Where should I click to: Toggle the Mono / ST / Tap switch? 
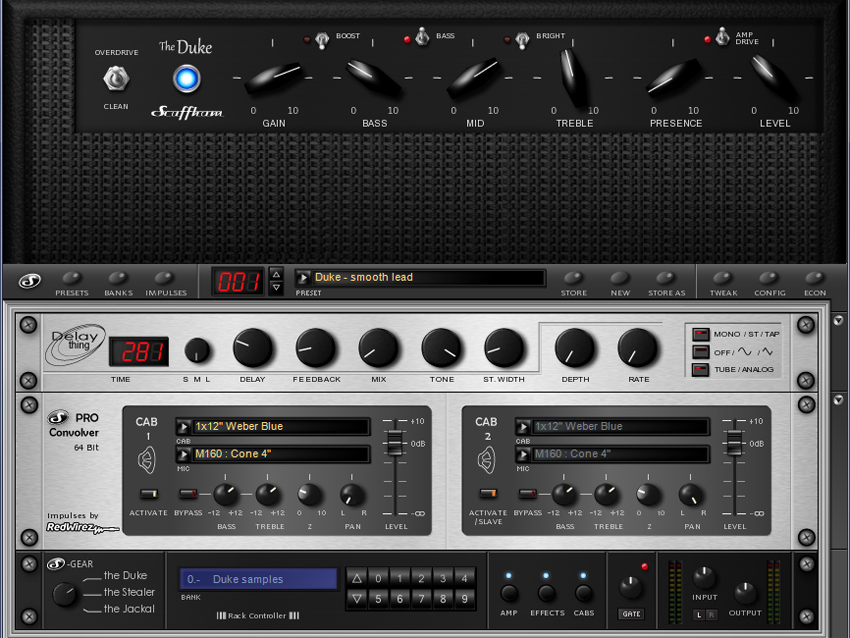(x=700, y=334)
